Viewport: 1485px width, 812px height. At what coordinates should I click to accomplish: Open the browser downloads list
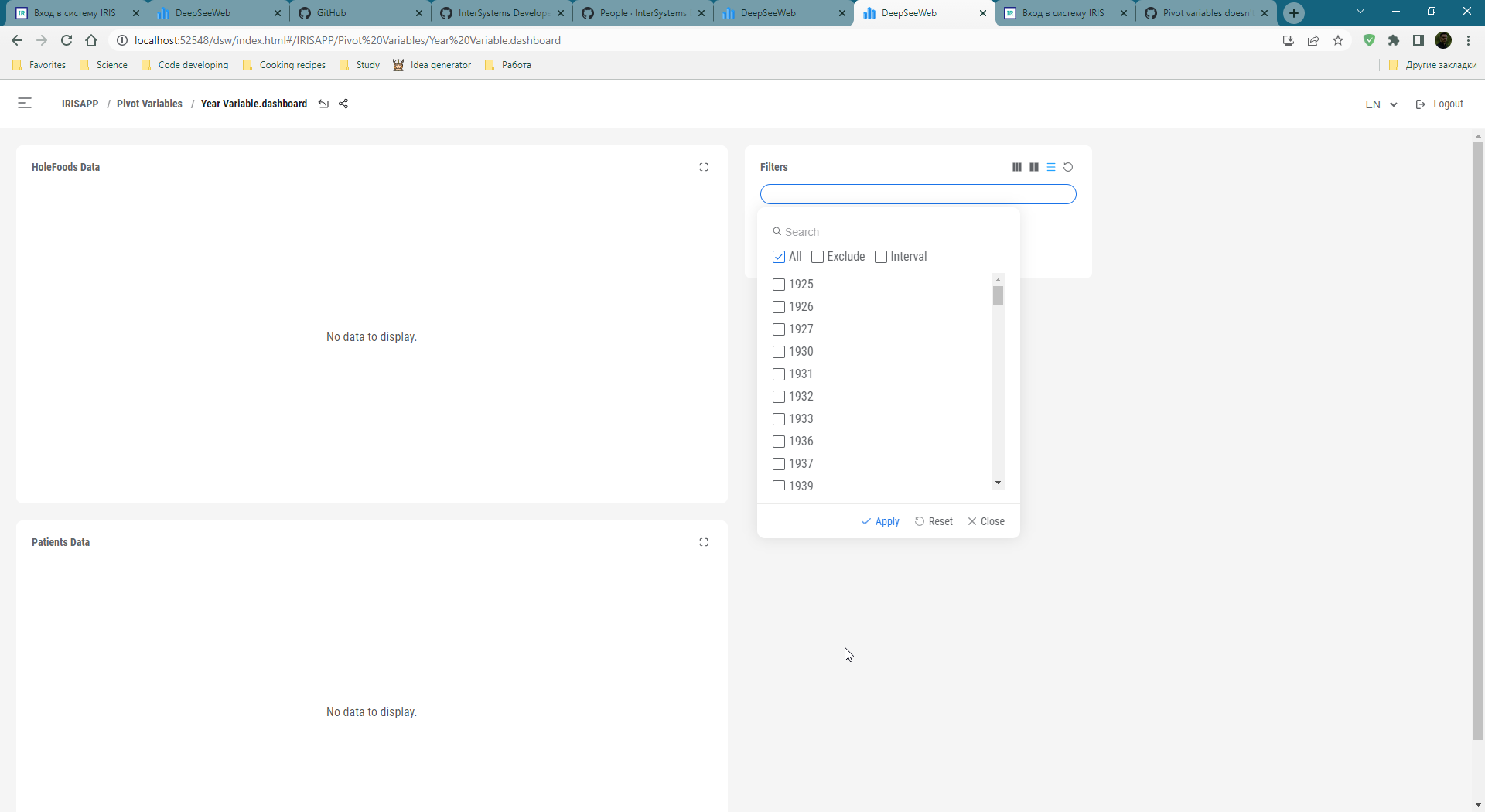click(x=1288, y=40)
